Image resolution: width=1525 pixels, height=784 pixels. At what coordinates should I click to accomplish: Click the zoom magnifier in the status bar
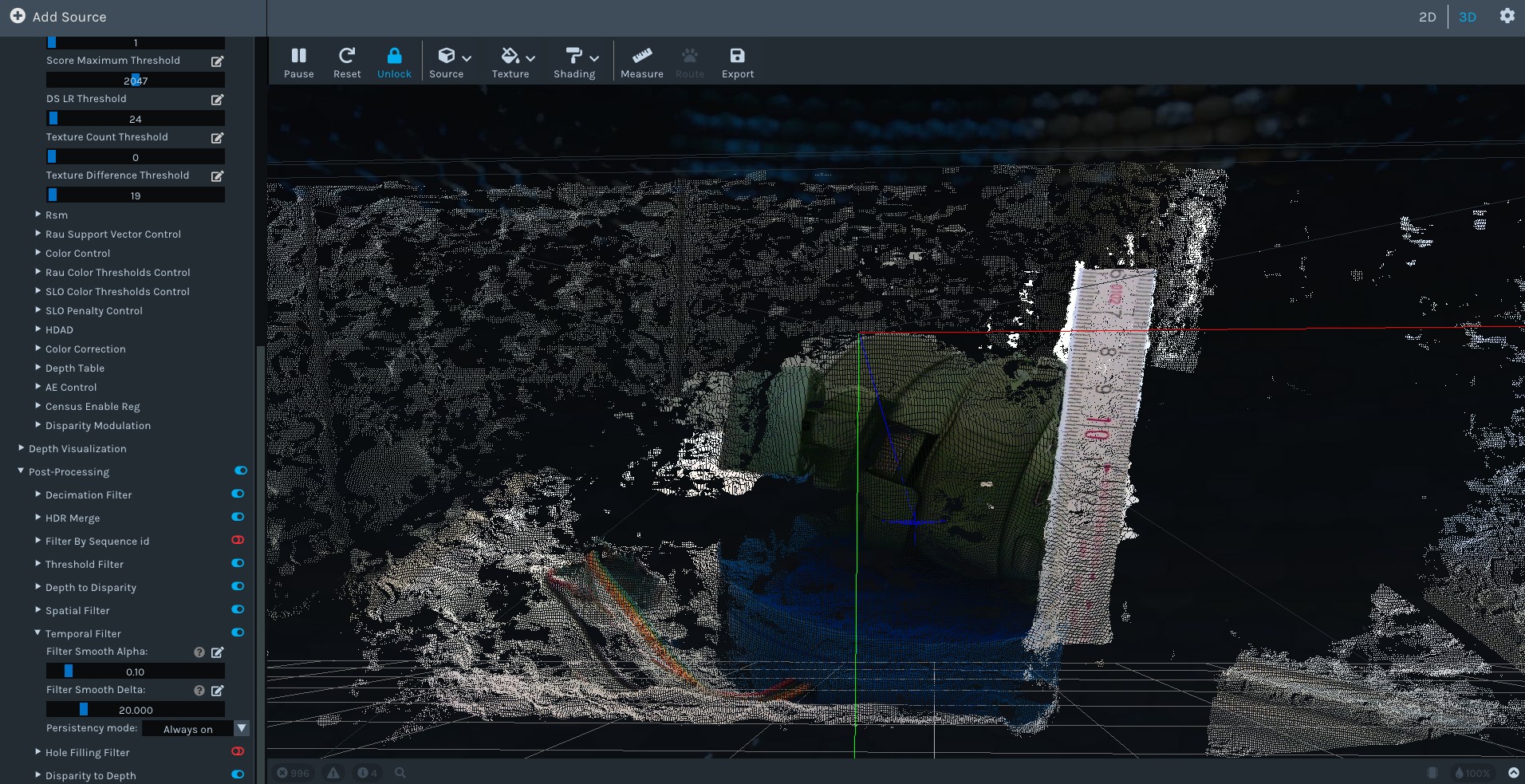[400, 772]
